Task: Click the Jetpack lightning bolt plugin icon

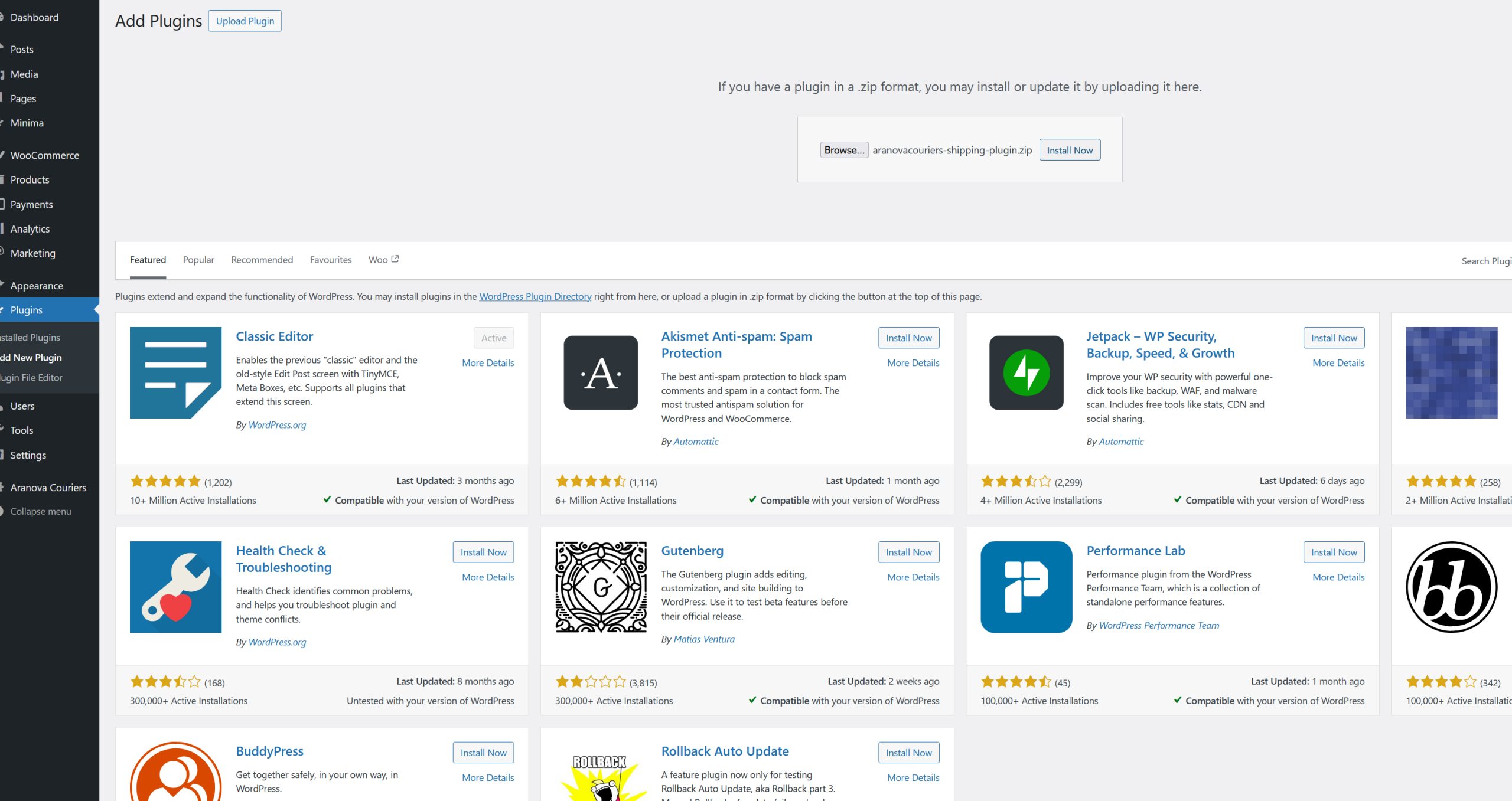Action: coord(1026,372)
